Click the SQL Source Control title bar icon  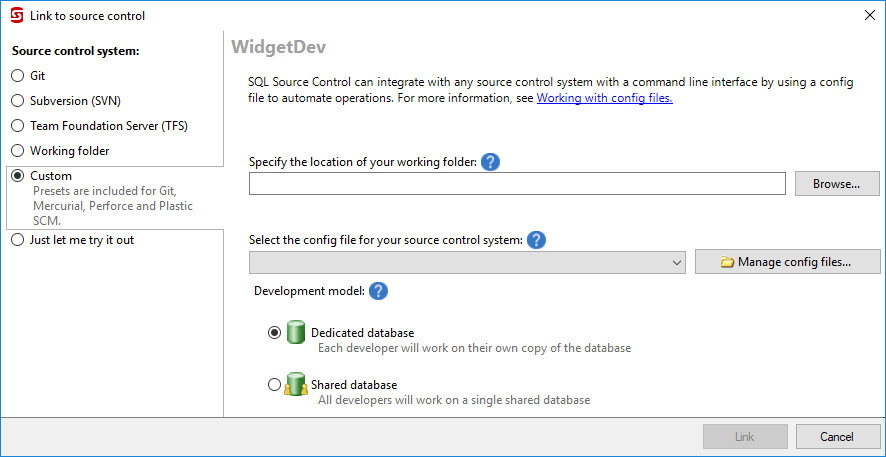tap(16, 15)
